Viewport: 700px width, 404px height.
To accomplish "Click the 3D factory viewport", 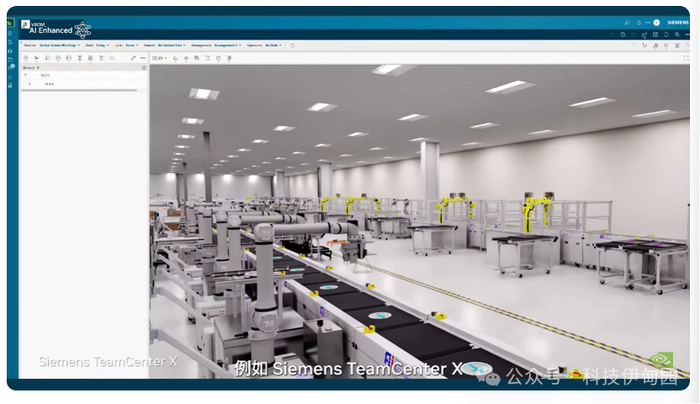I will click(x=420, y=221).
